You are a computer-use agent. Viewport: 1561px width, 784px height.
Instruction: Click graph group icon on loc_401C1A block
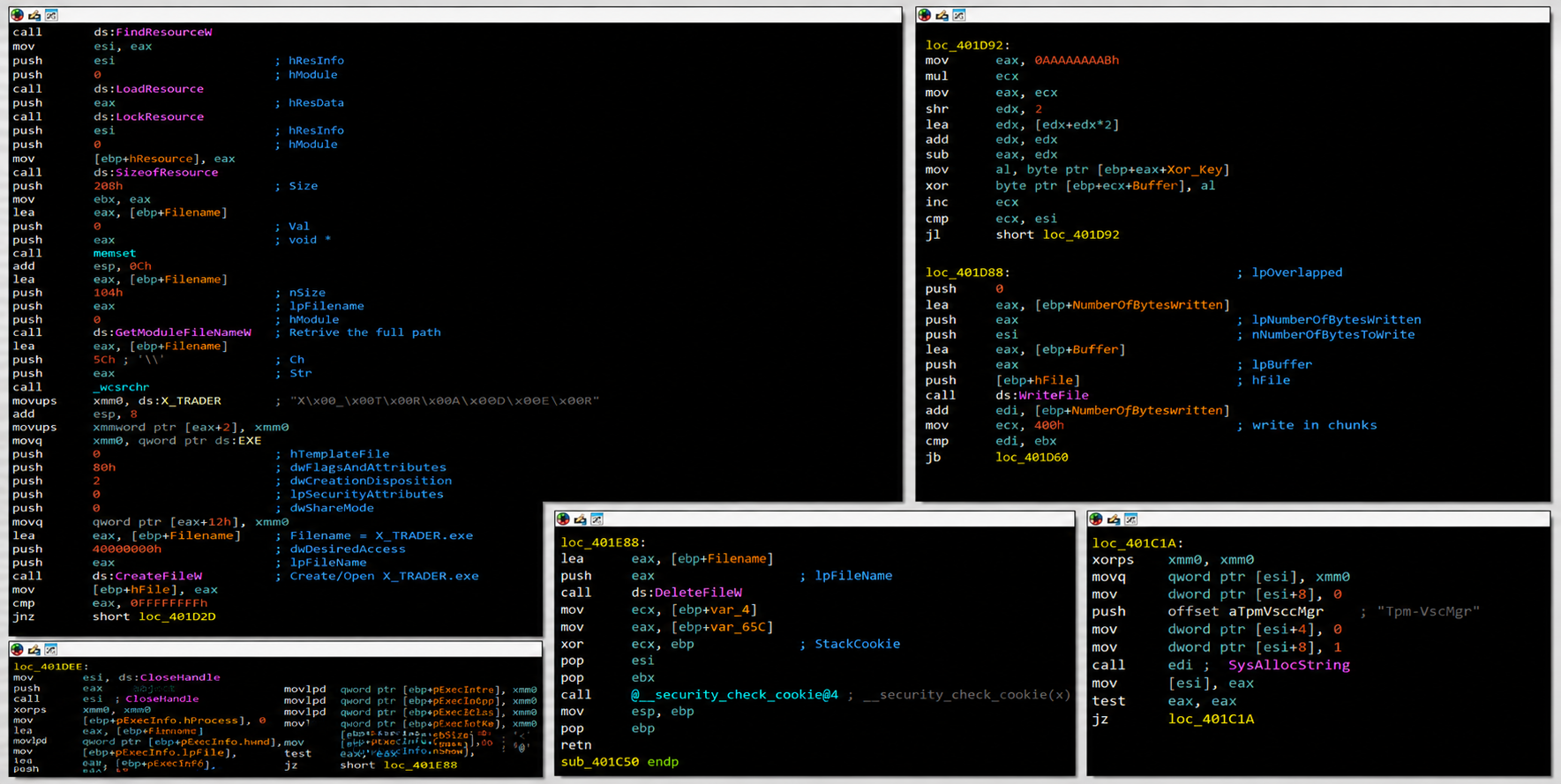(x=1131, y=519)
